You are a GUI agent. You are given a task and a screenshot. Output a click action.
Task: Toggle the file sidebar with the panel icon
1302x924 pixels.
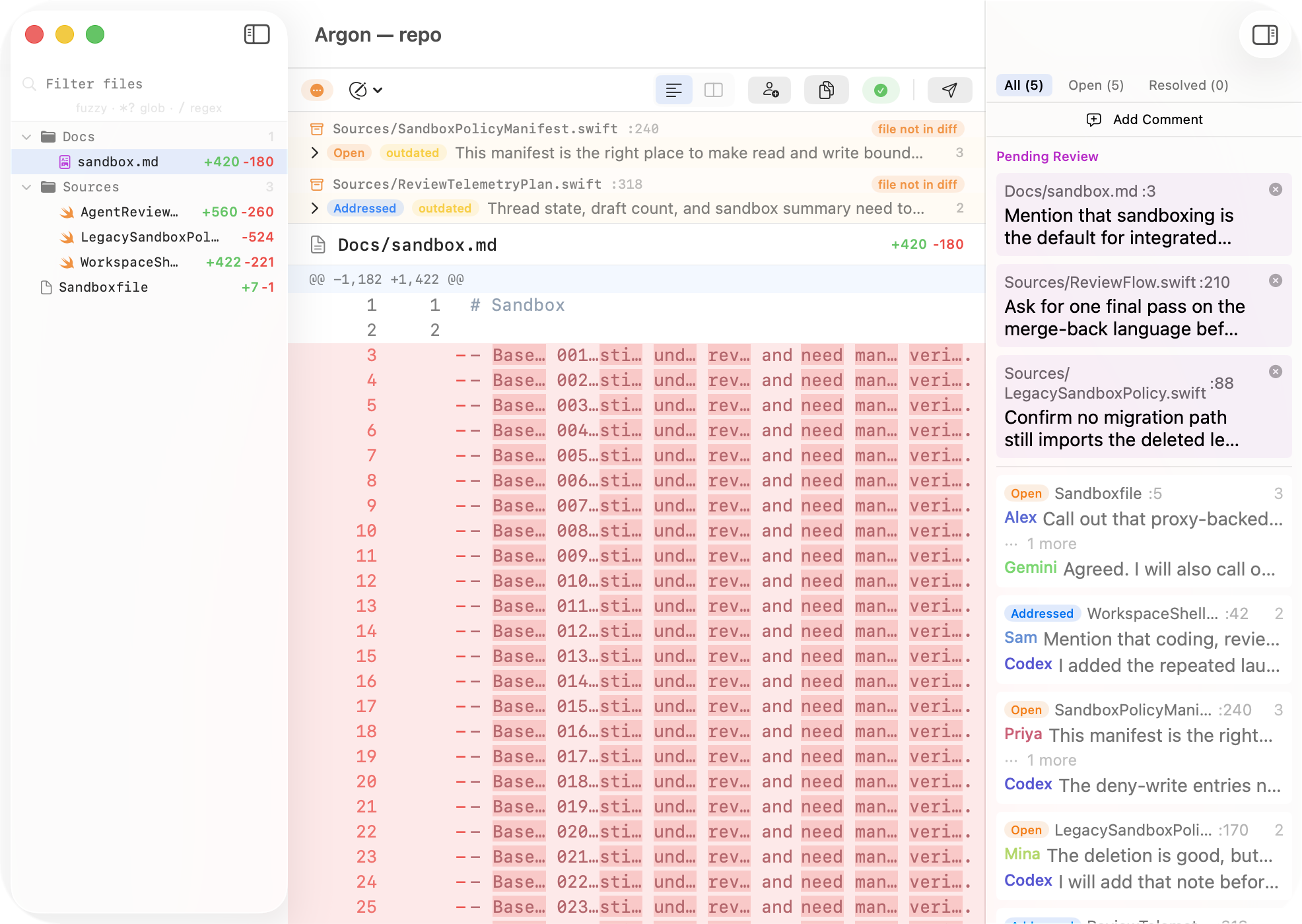point(257,34)
